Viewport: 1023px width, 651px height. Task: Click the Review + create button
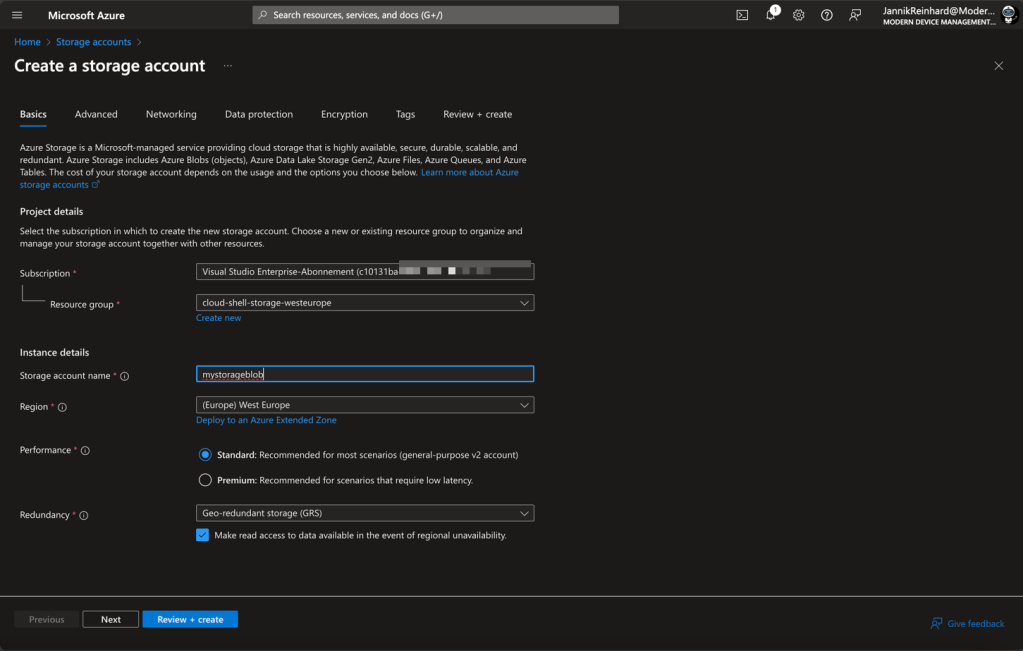click(x=190, y=619)
